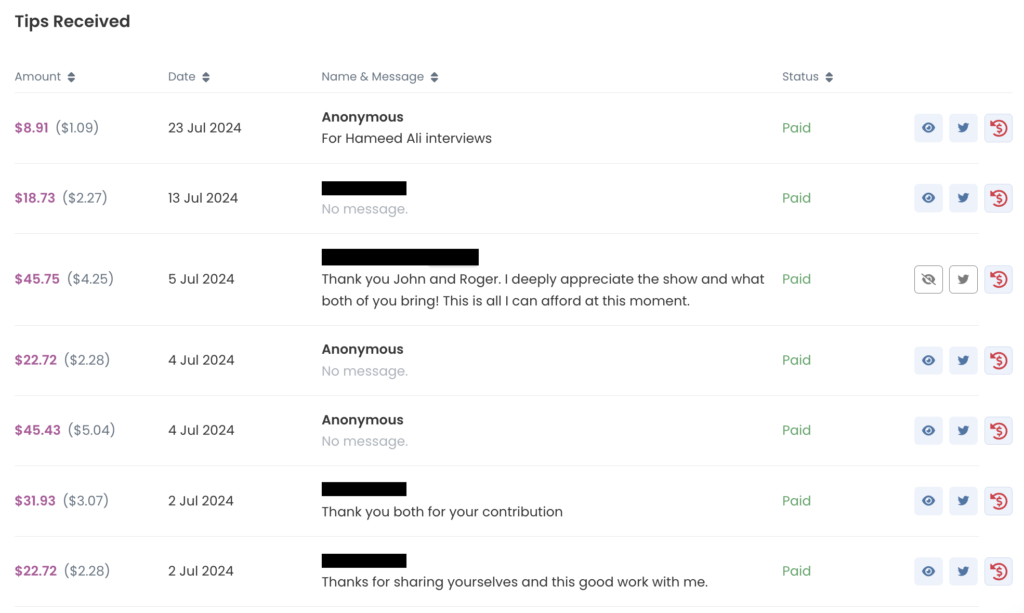The width and height of the screenshot is (1024, 613).
Task: Click refund icon for the $18.73 tip
Action: tap(999, 198)
